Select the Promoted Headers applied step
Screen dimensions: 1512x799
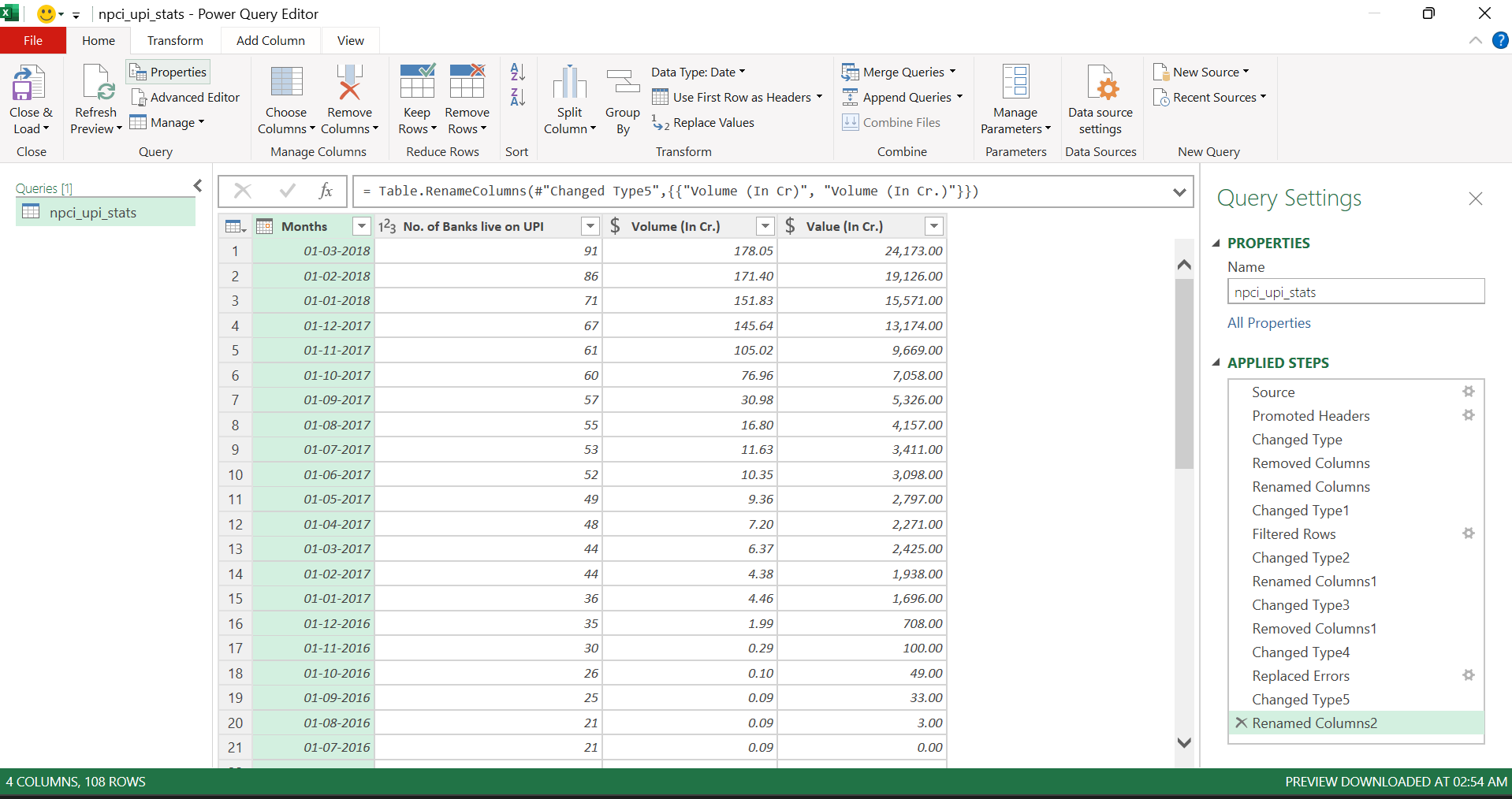point(1310,415)
